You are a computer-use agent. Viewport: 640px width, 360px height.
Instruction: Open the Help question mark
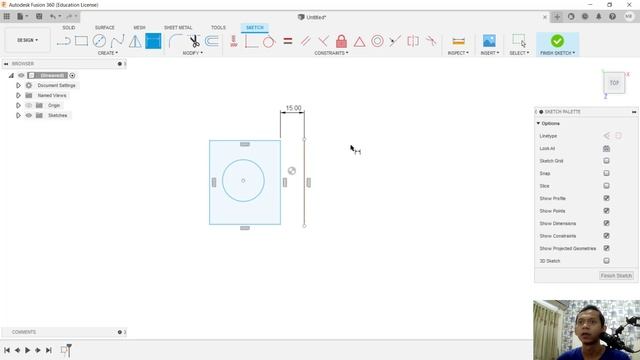(612, 17)
